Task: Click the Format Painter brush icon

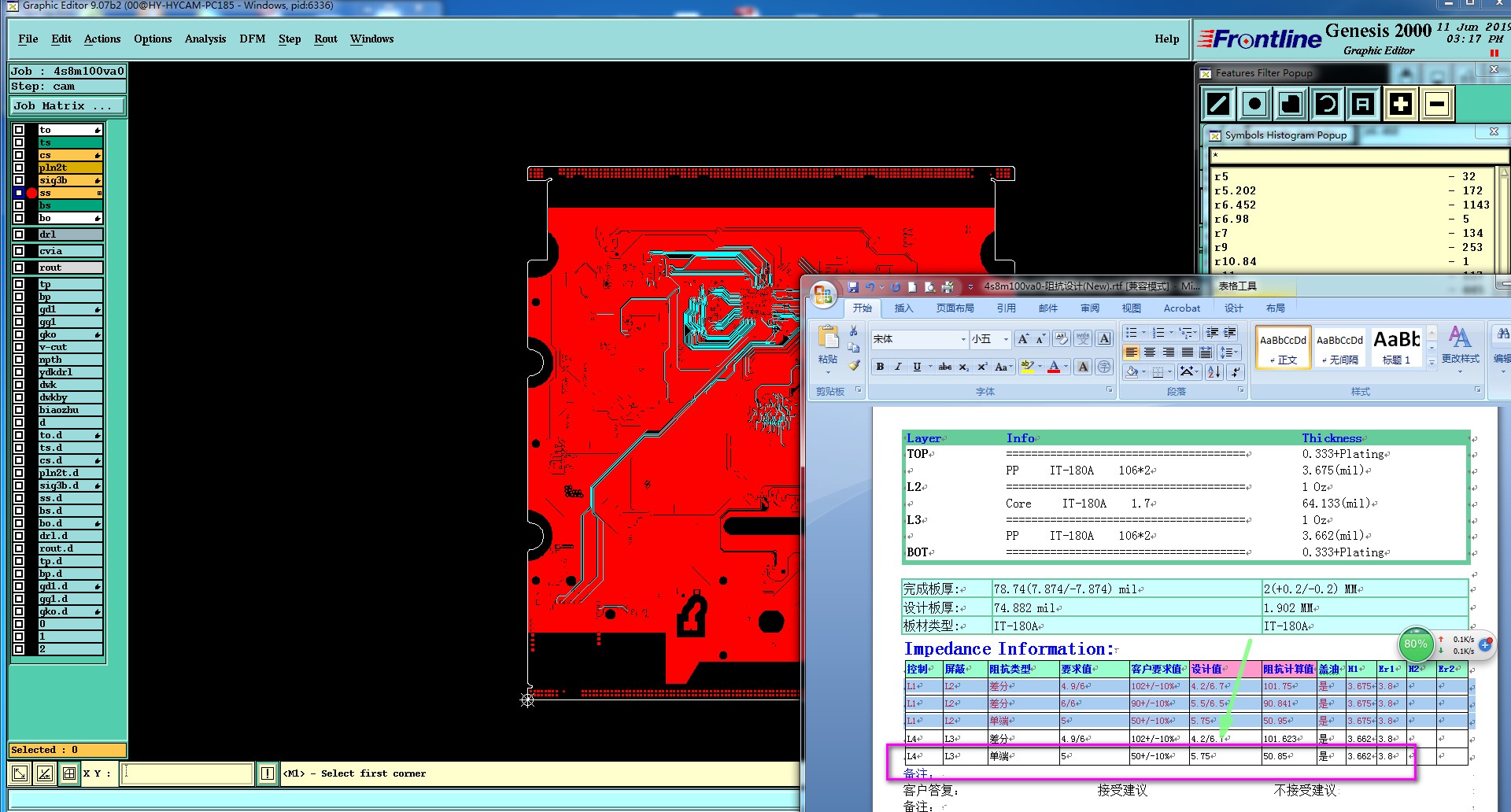Action: coord(854,365)
